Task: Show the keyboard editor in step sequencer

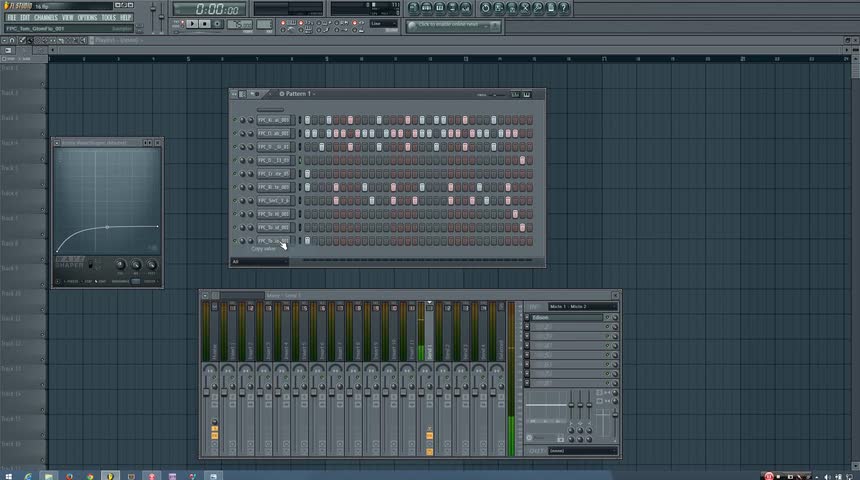Action: click(526, 94)
